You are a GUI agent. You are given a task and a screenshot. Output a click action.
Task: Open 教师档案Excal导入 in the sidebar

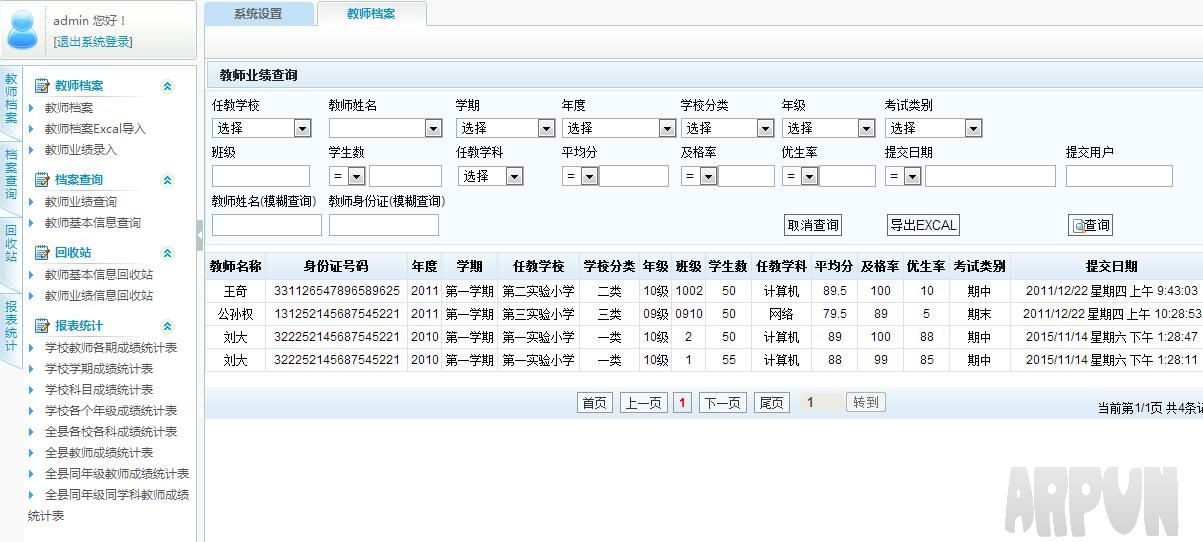click(x=95, y=128)
